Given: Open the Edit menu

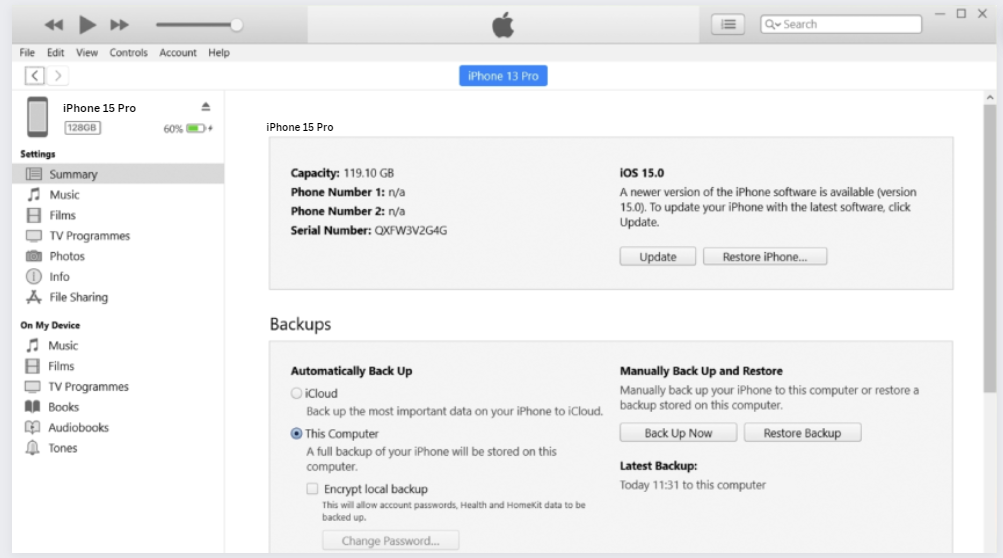Looking at the screenshot, I should coord(56,52).
